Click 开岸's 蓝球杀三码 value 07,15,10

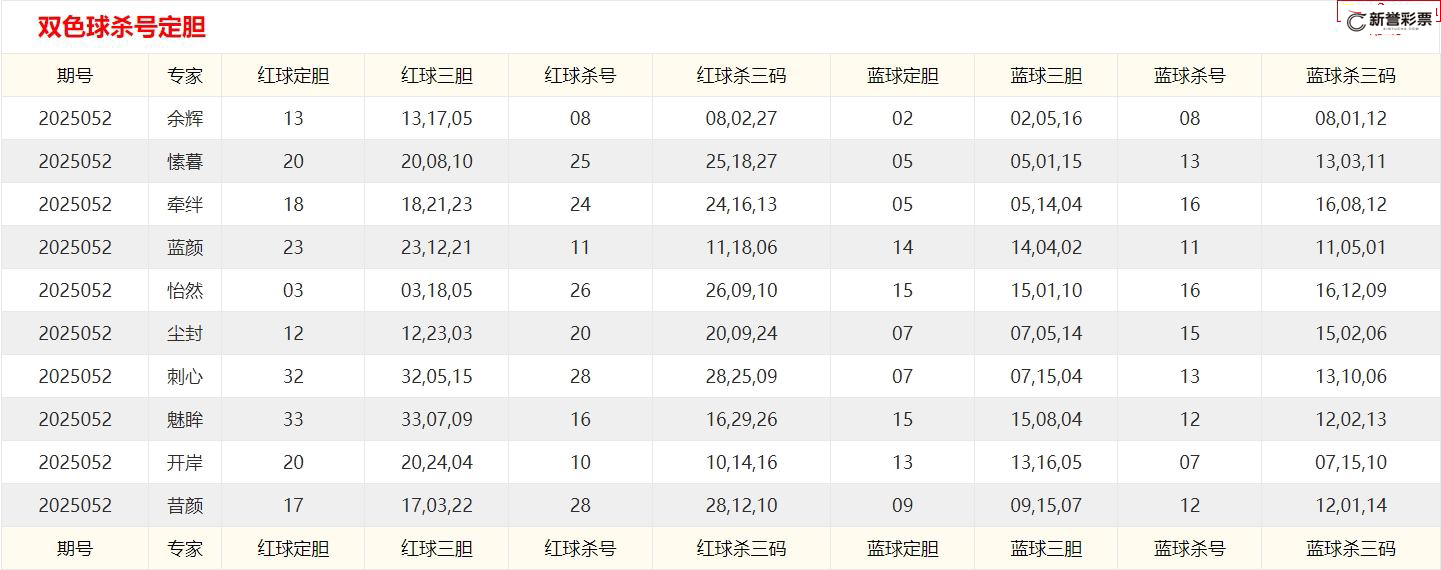pyautogui.click(x=1351, y=462)
